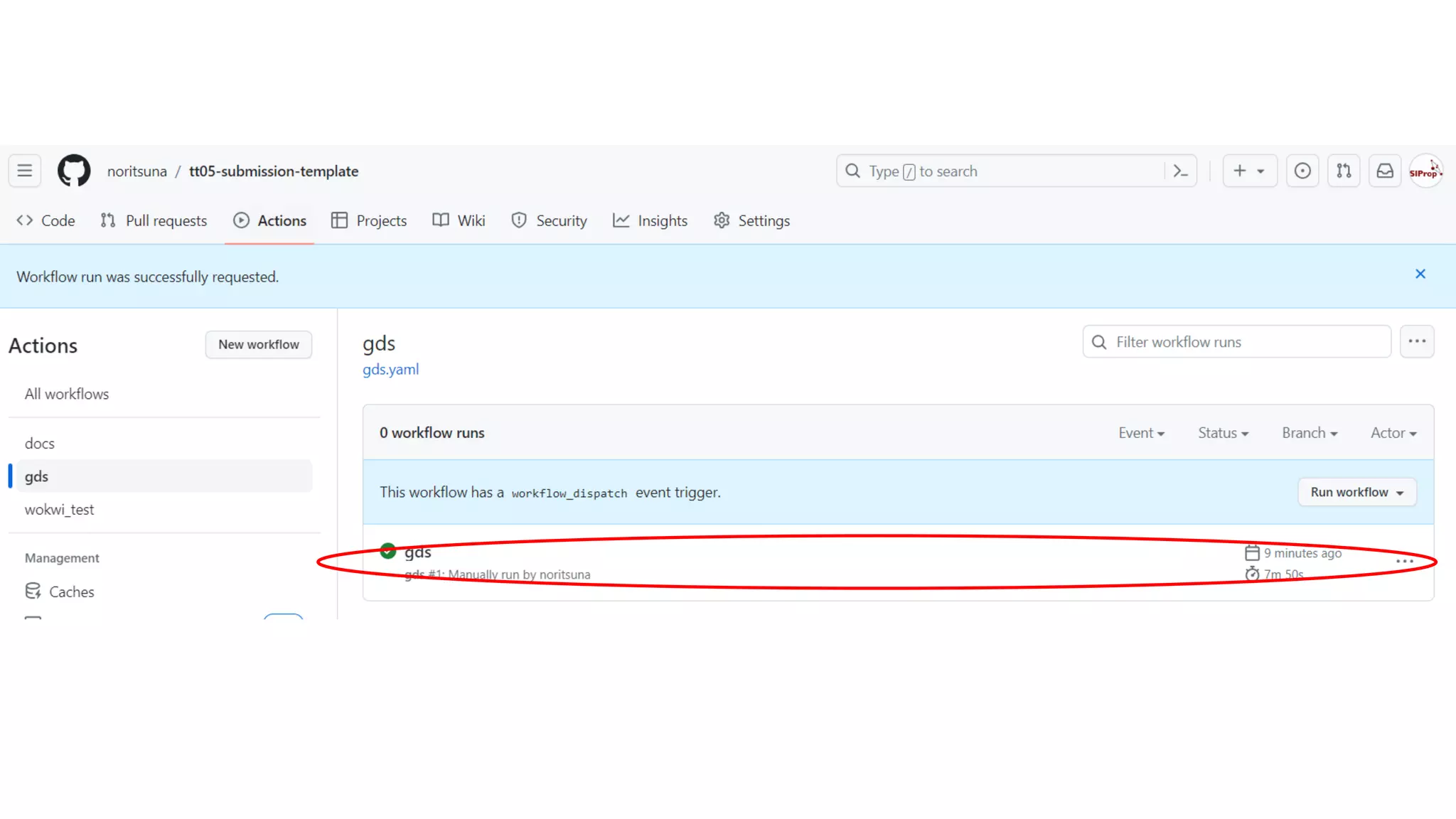Open the command palette icon
Viewport: 1456px width, 819px height.
(x=1180, y=171)
